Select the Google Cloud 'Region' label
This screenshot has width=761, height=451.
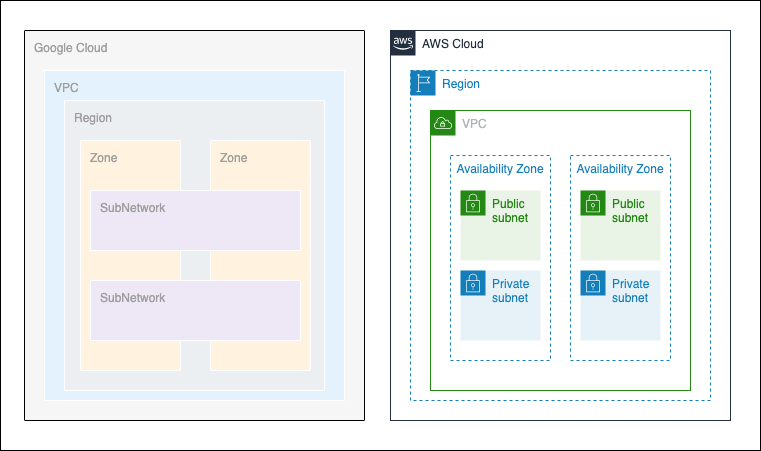(x=93, y=118)
